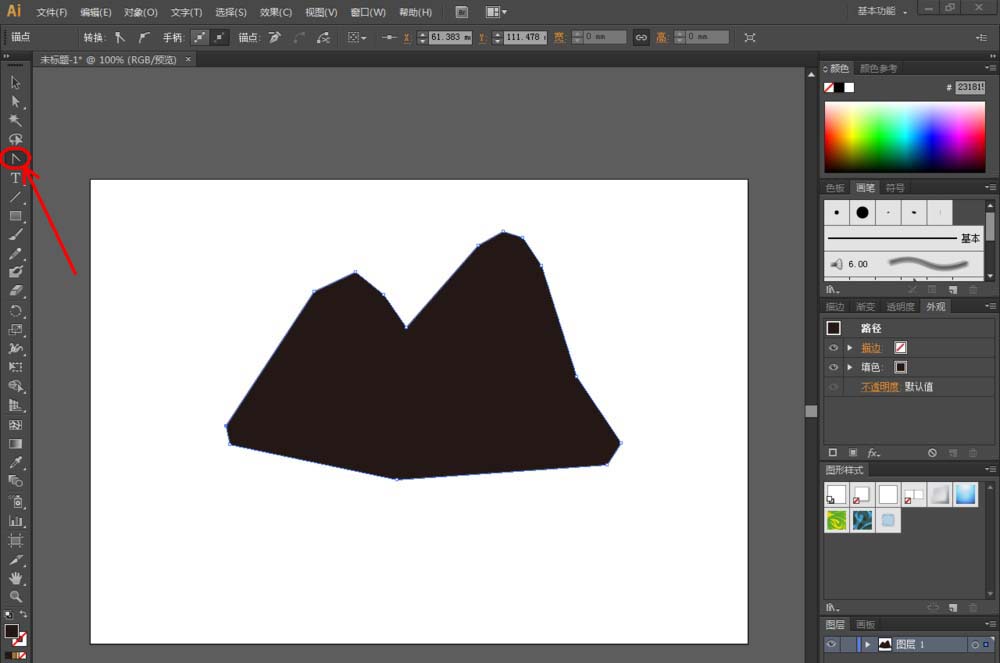Open the 效果(C) menu
1000x663 pixels.
(x=276, y=12)
